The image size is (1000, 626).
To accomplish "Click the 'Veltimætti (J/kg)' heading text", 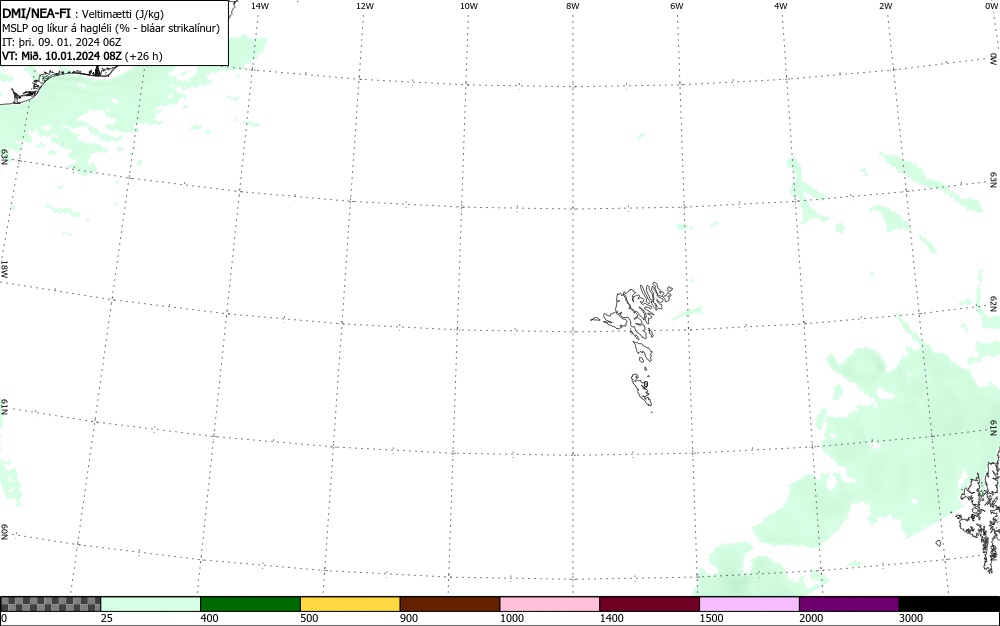I will [123, 14].
